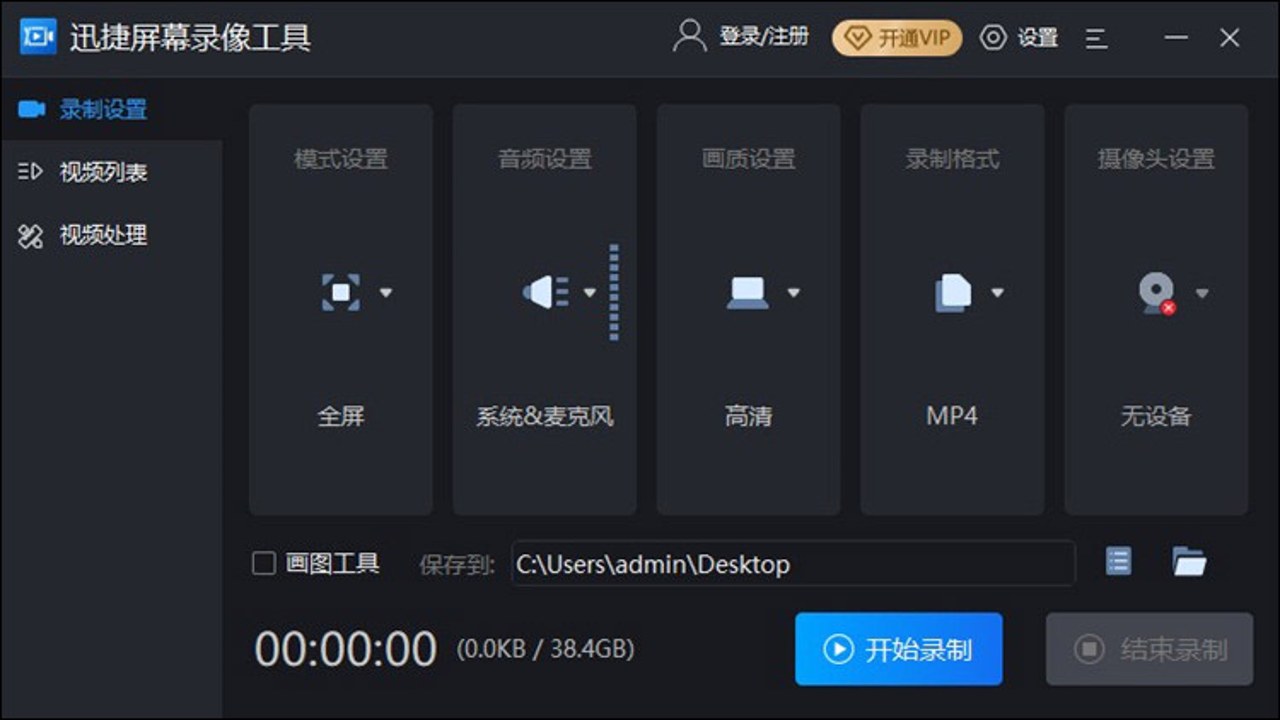This screenshot has height=720, width=1280.
Task: Click the list icon beside save path
Action: click(1118, 561)
